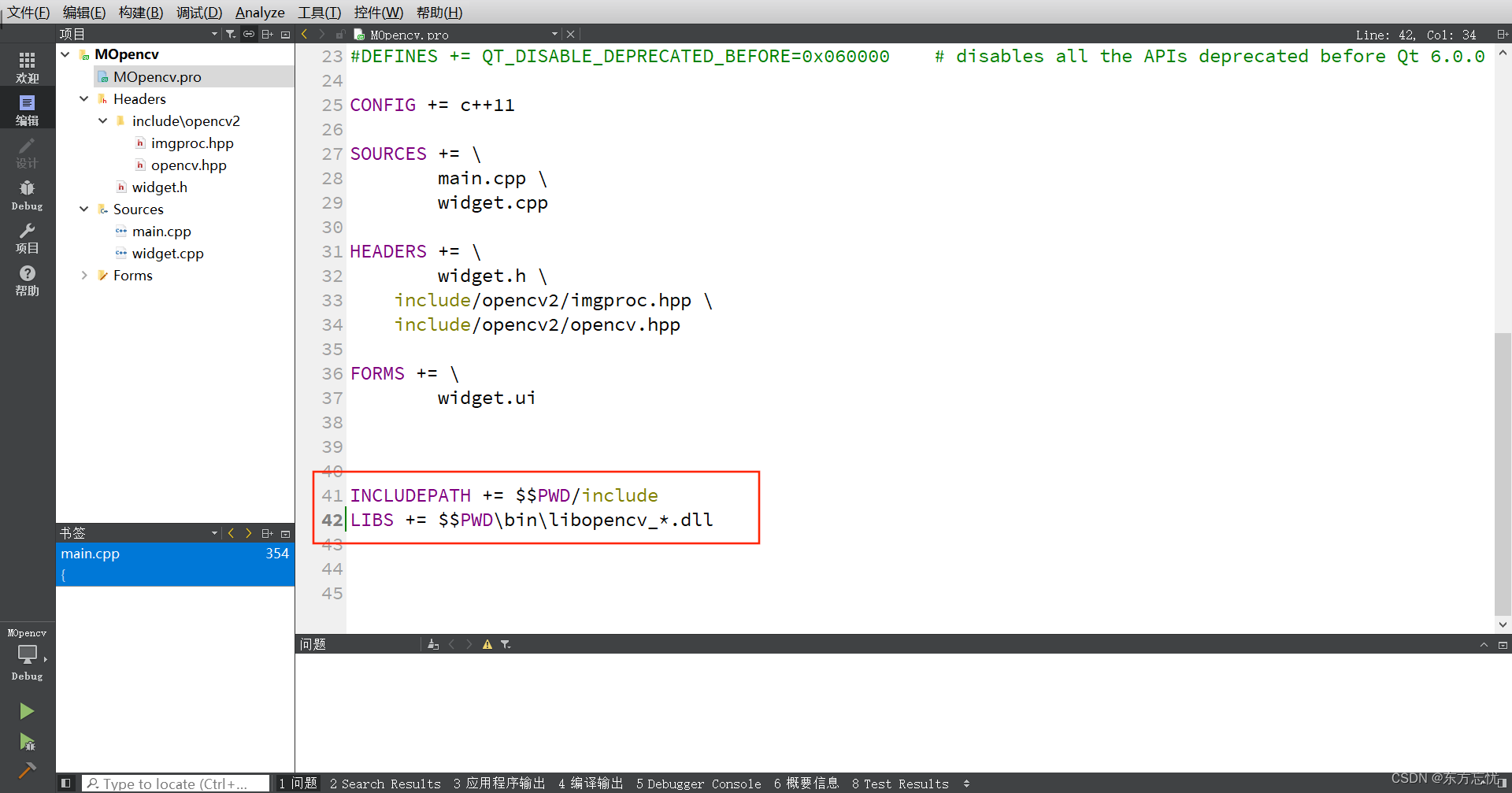Screen dimensions: 1512x793
Task: Click the project tree filter icon
Action: point(231,34)
